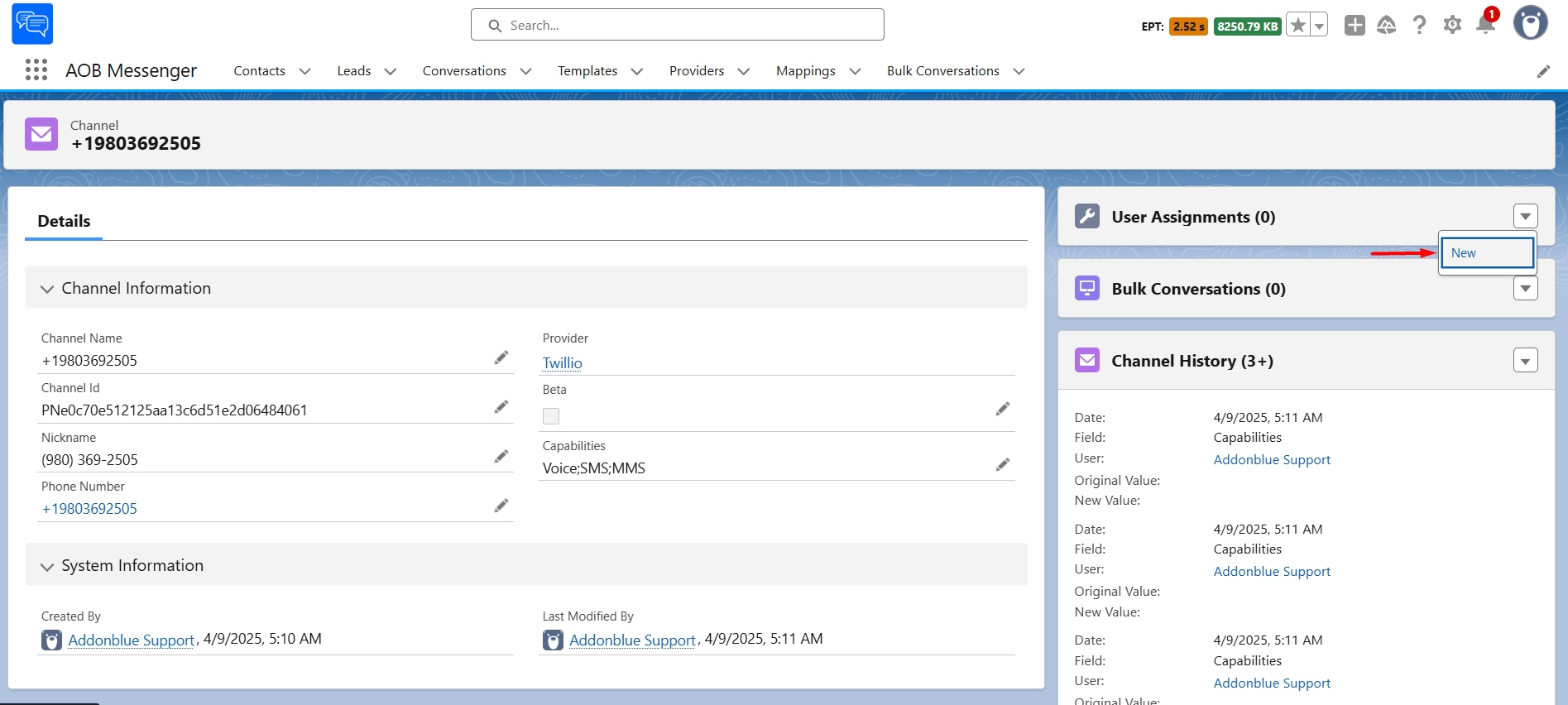The width and height of the screenshot is (1568, 705).
Task: Open the Leads menu chevron
Action: pos(391,71)
